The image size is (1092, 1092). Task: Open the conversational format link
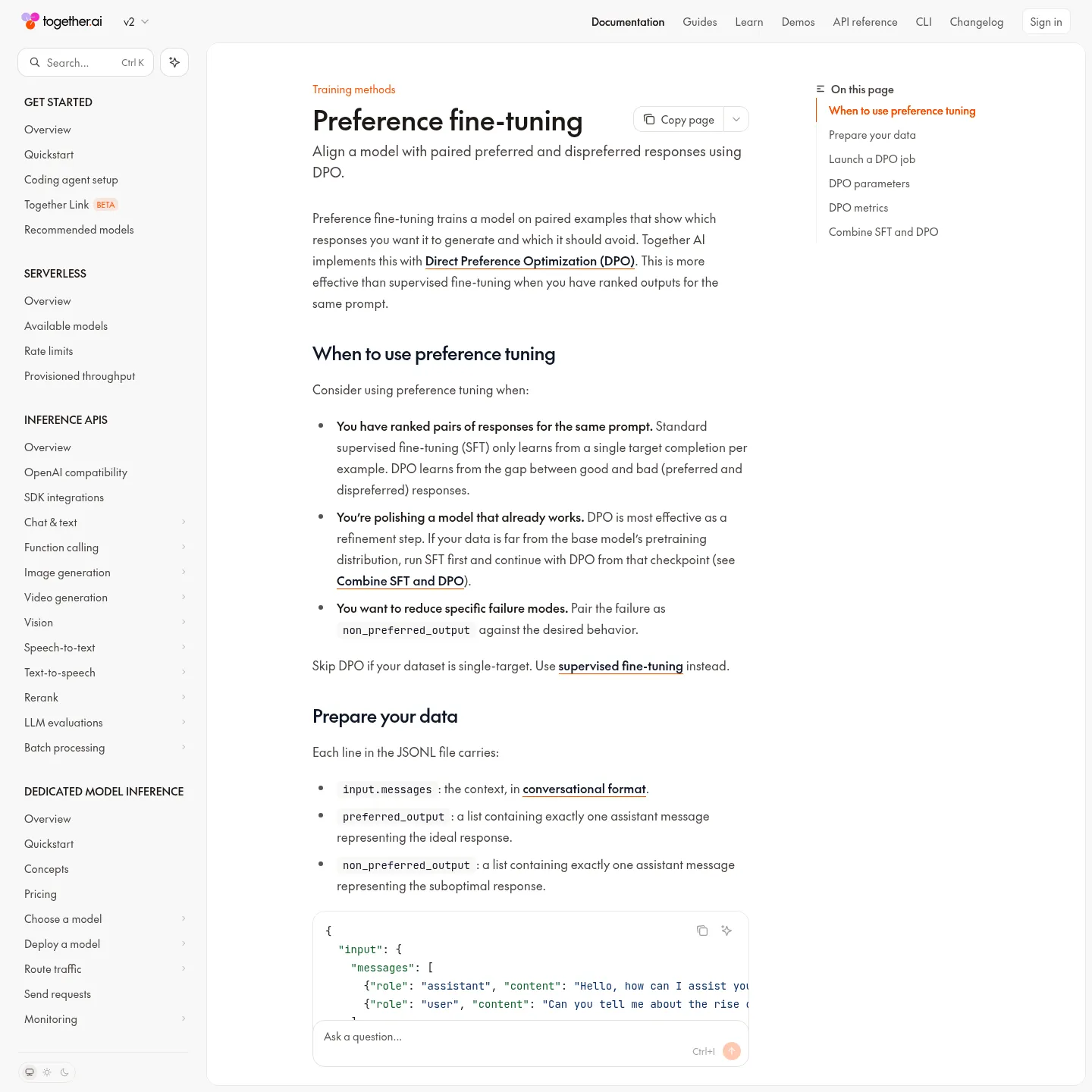(x=584, y=789)
